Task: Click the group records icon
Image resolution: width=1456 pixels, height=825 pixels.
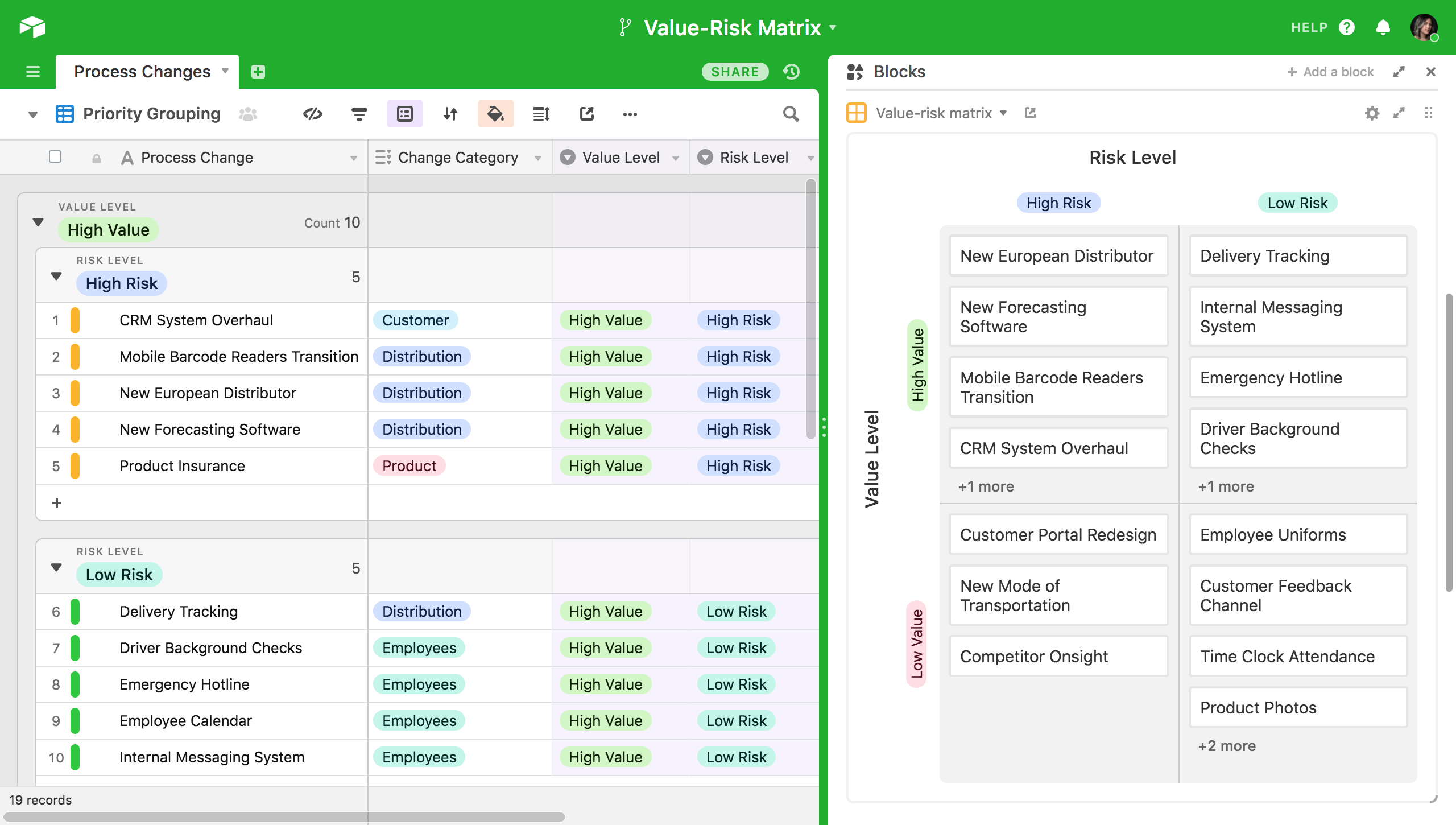Action: [x=404, y=114]
